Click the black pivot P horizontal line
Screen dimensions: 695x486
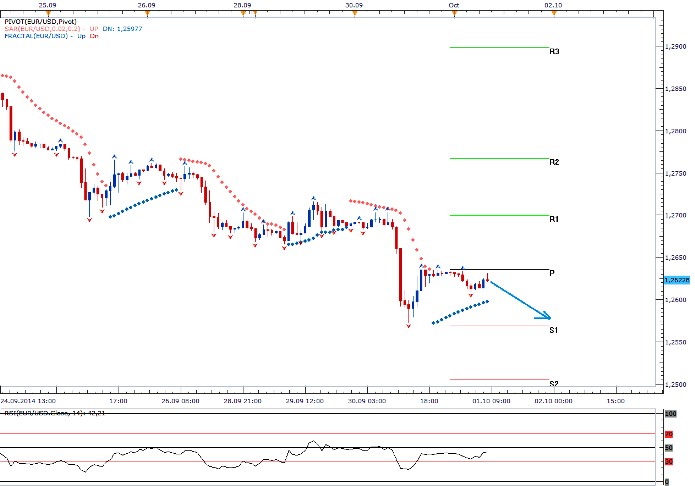[500, 269]
